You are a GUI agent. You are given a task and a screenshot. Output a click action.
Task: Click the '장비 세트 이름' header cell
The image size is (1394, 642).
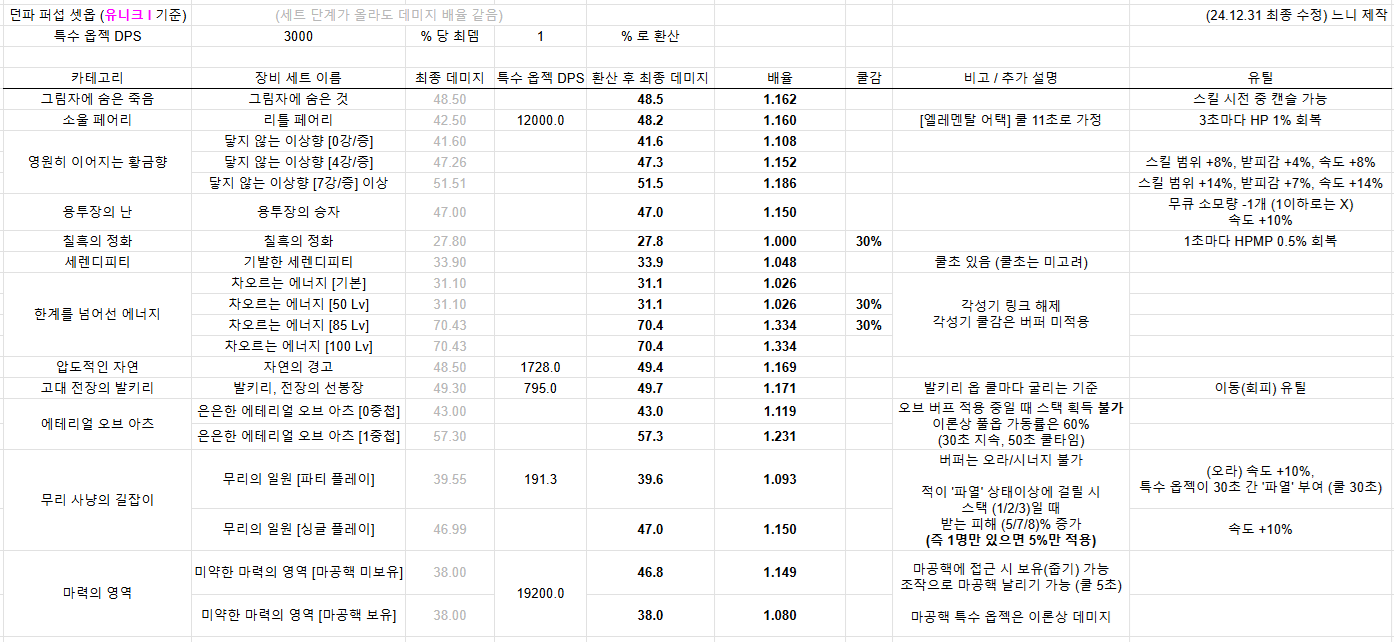(298, 78)
